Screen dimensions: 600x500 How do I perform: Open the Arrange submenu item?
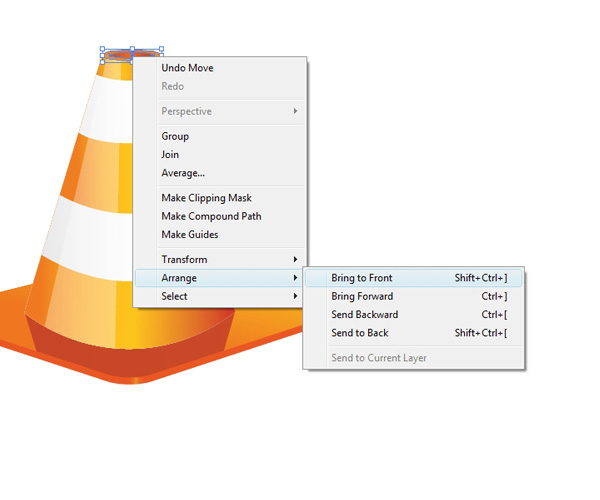point(221,278)
